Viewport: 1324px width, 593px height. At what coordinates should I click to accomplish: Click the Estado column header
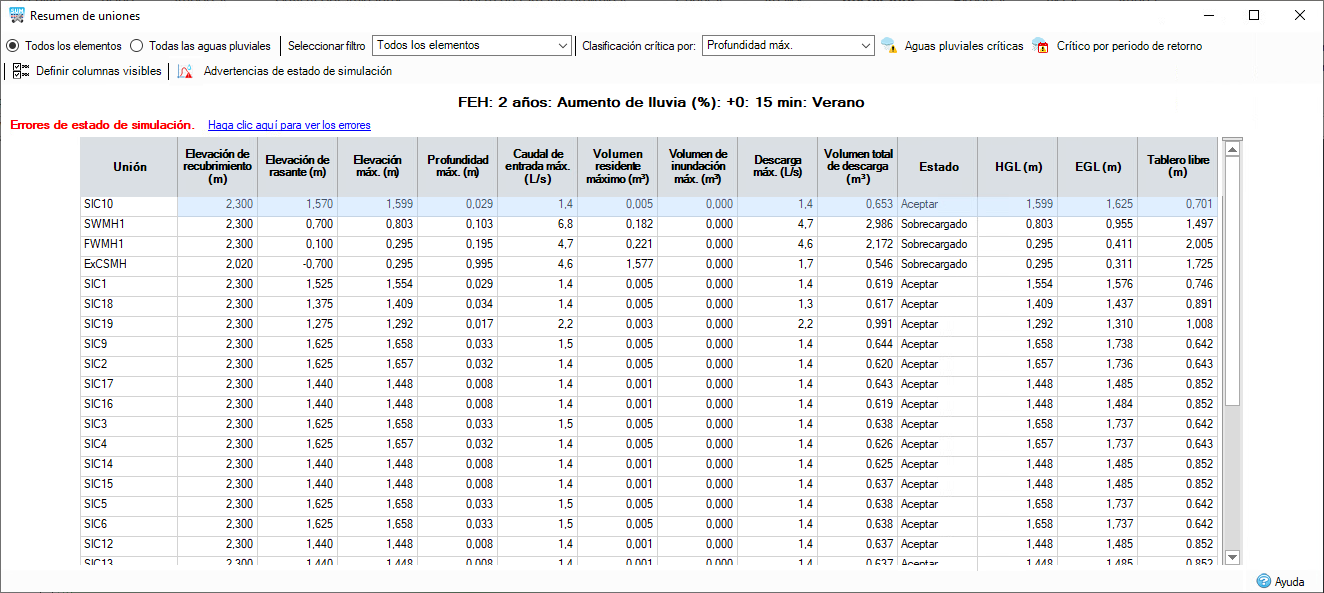[938, 167]
